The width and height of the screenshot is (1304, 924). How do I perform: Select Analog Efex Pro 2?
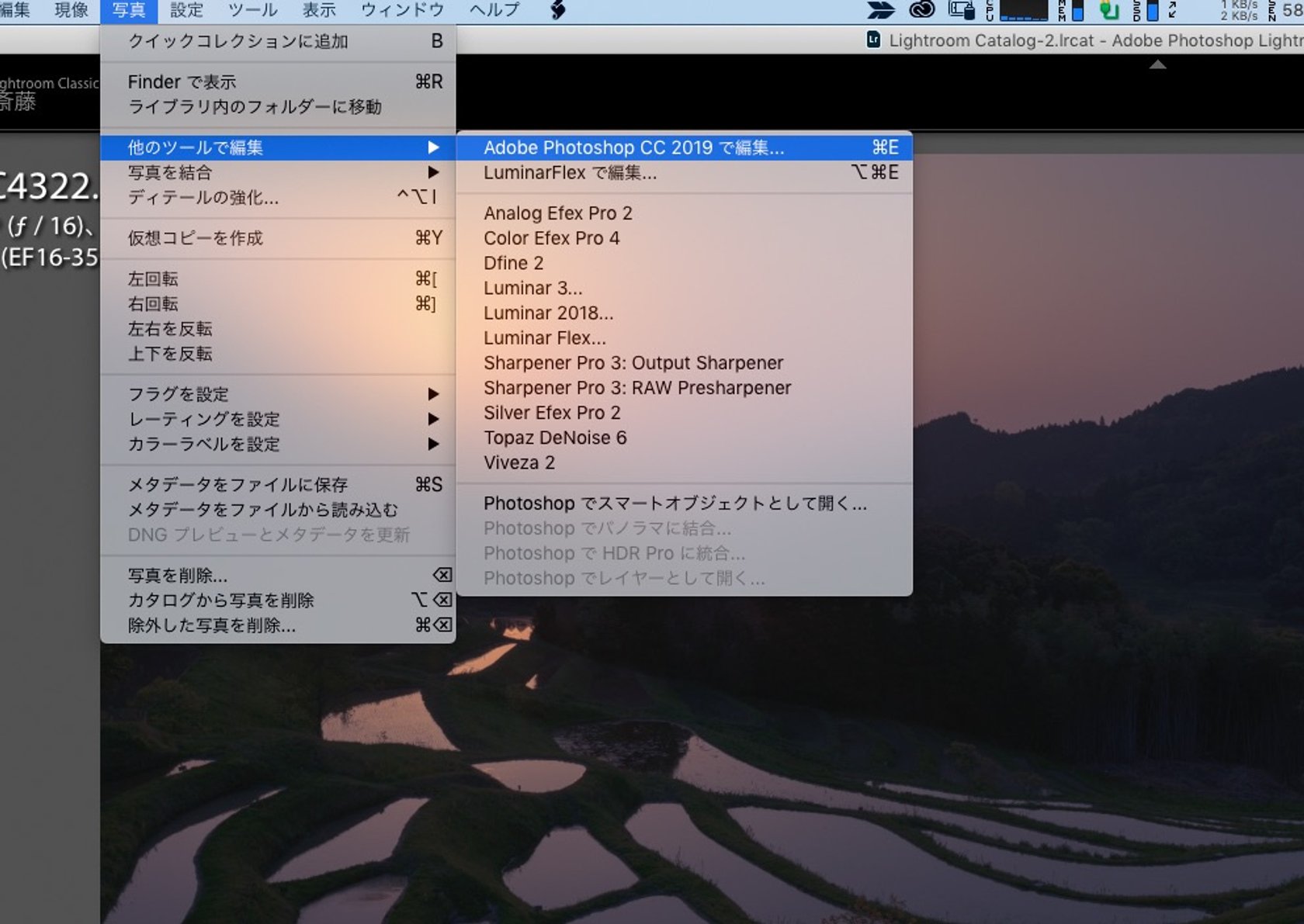coord(685,213)
